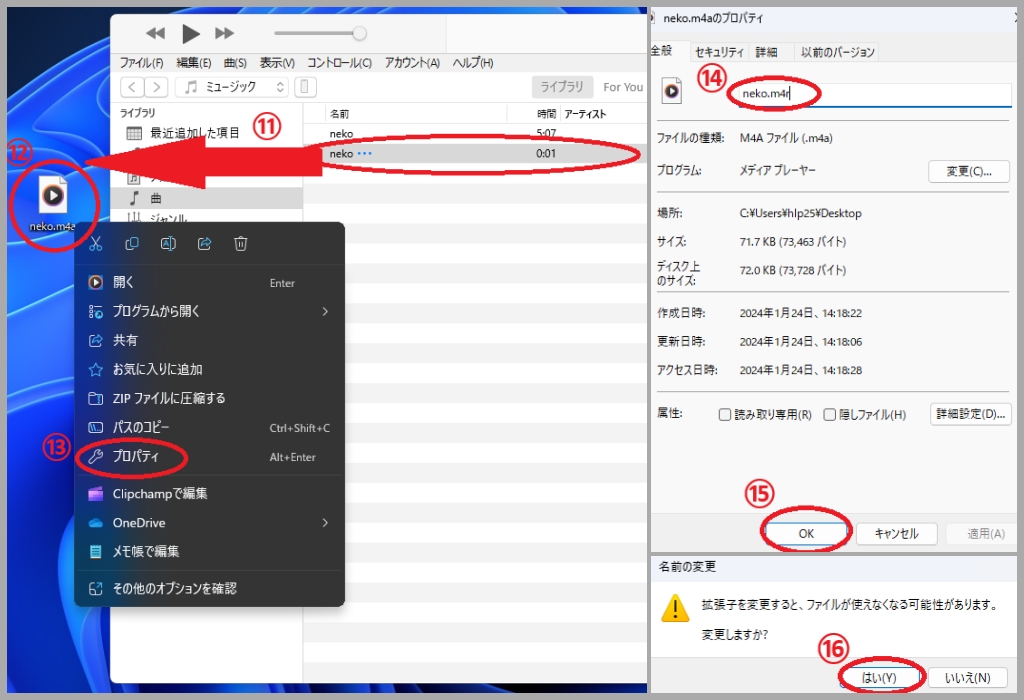
Task: Select the neko song lasting 5:07
Action: pos(475,133)
